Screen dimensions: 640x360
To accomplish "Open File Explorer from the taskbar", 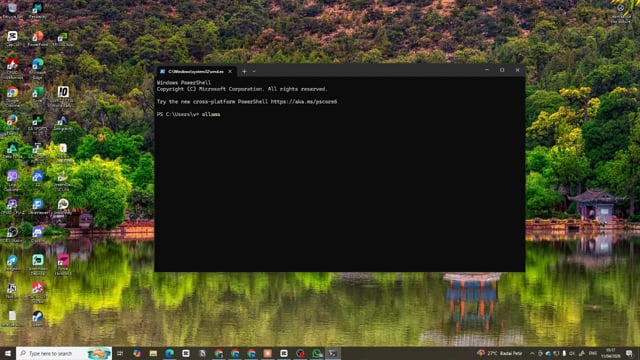I will coord(153,353).
